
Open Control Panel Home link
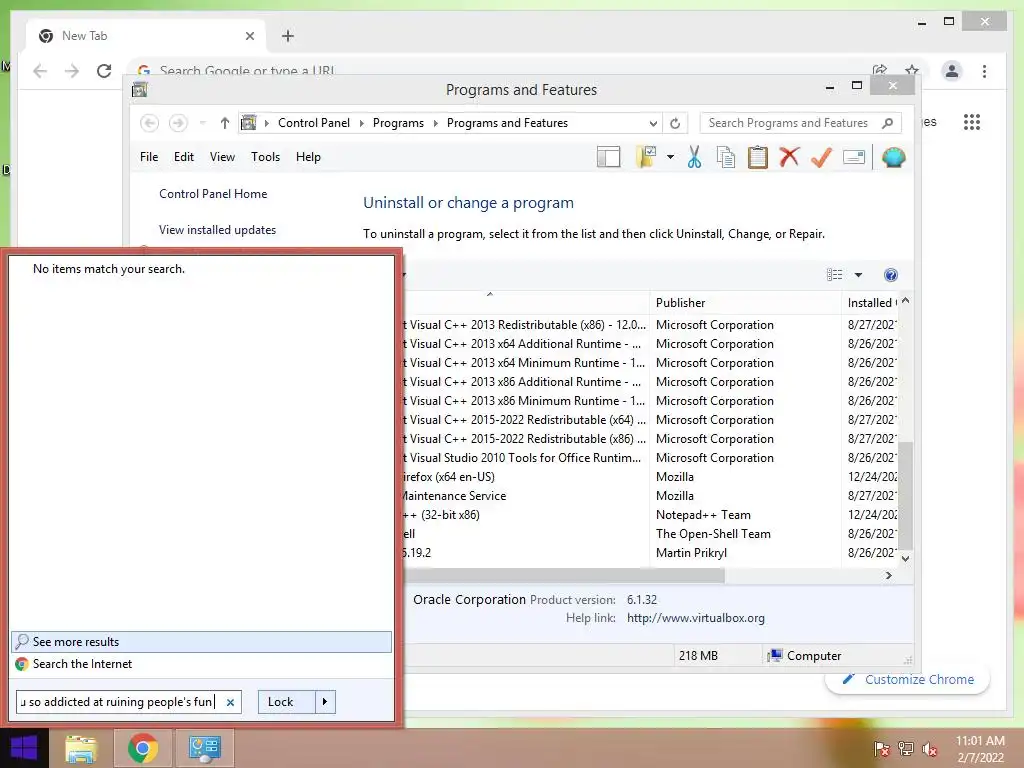pyautogui.click(x=213, y=194)
